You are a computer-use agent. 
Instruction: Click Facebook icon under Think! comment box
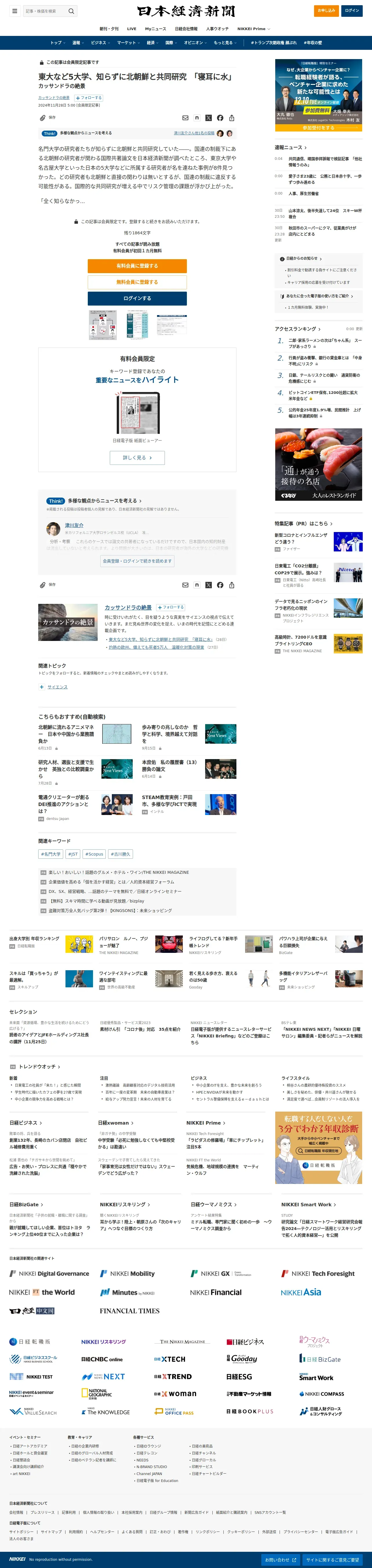tap(220, 584)
